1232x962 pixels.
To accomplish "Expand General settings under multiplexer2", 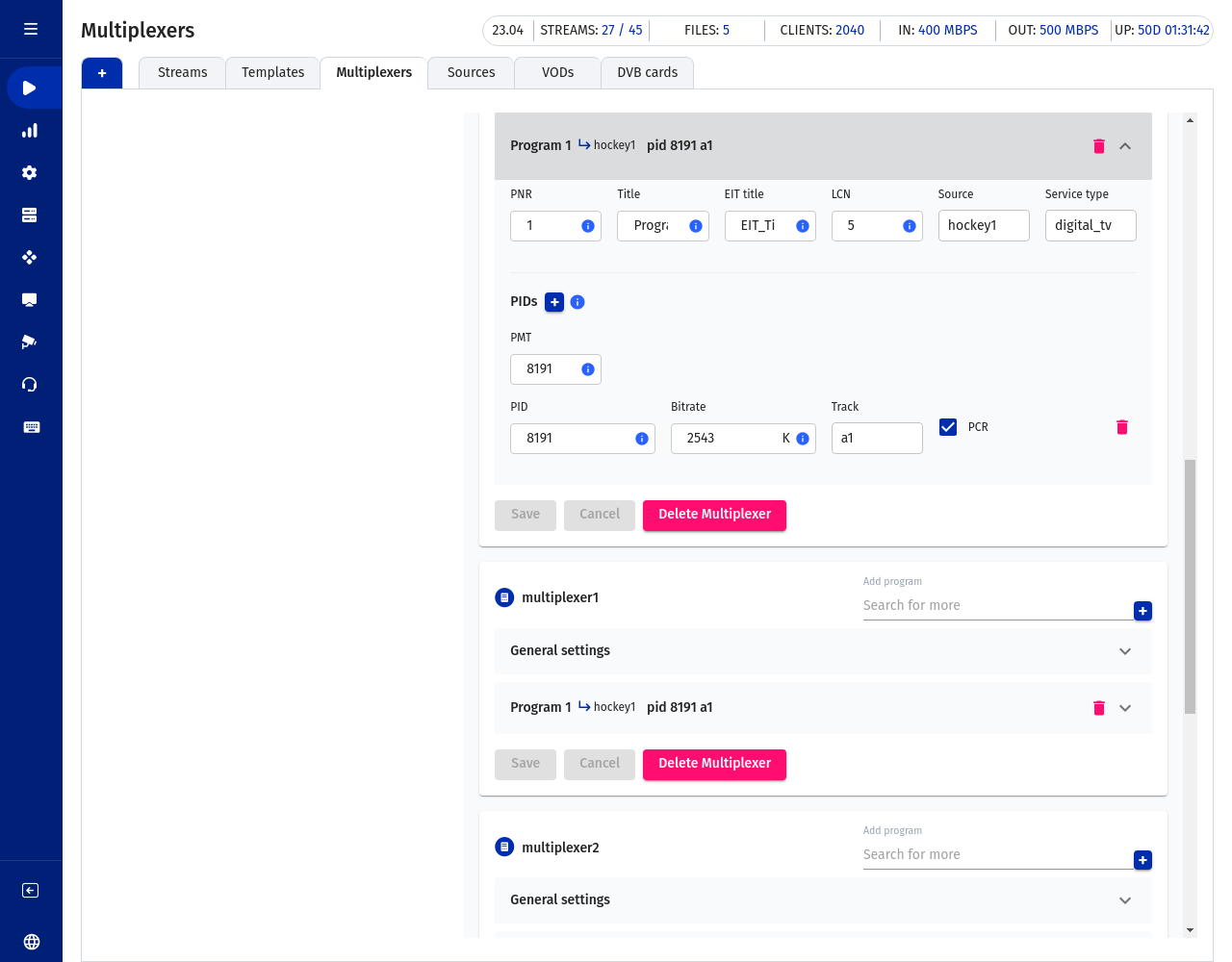I will (1125, 900).
